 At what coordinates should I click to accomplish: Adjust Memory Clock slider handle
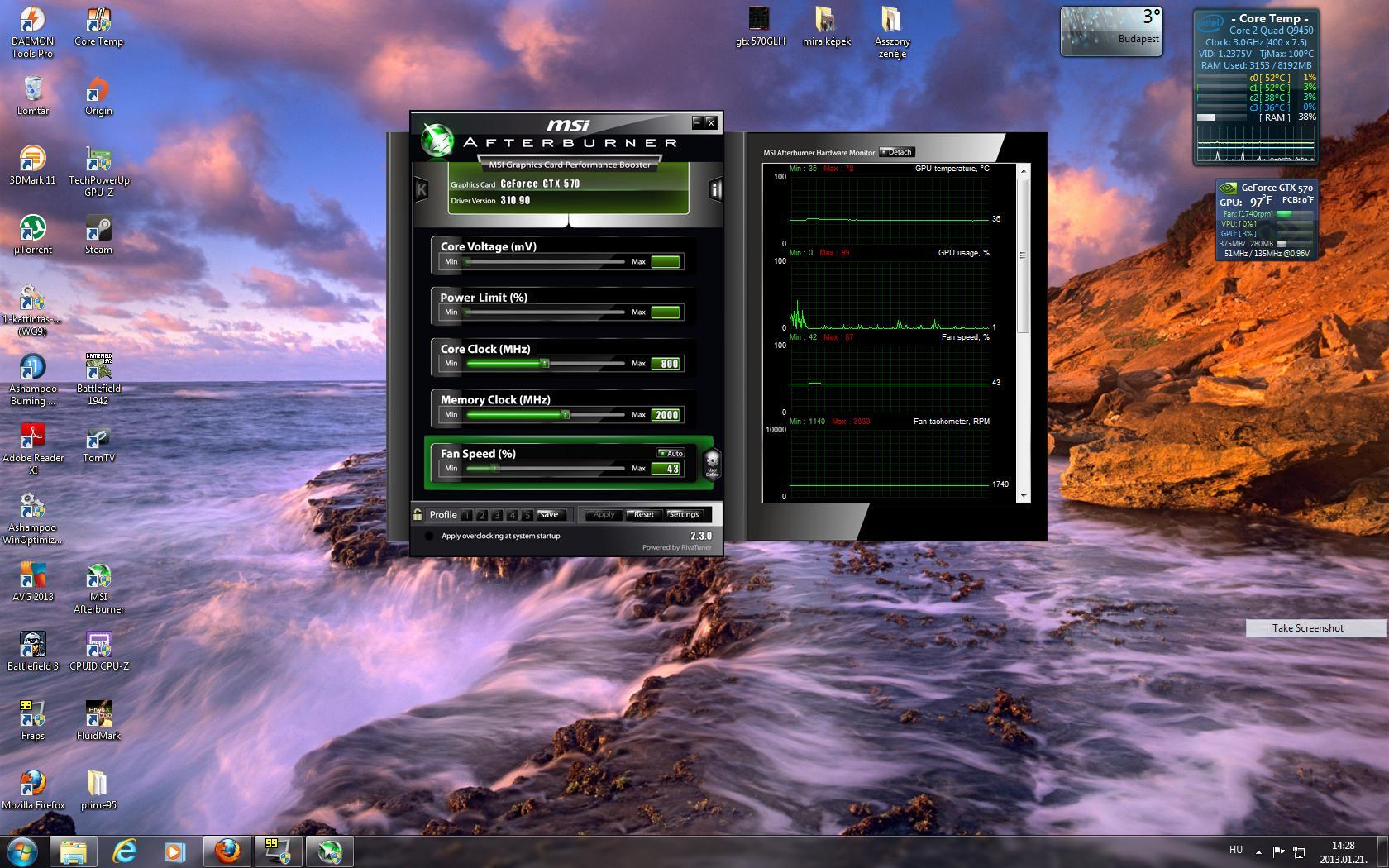coord(566,414)
